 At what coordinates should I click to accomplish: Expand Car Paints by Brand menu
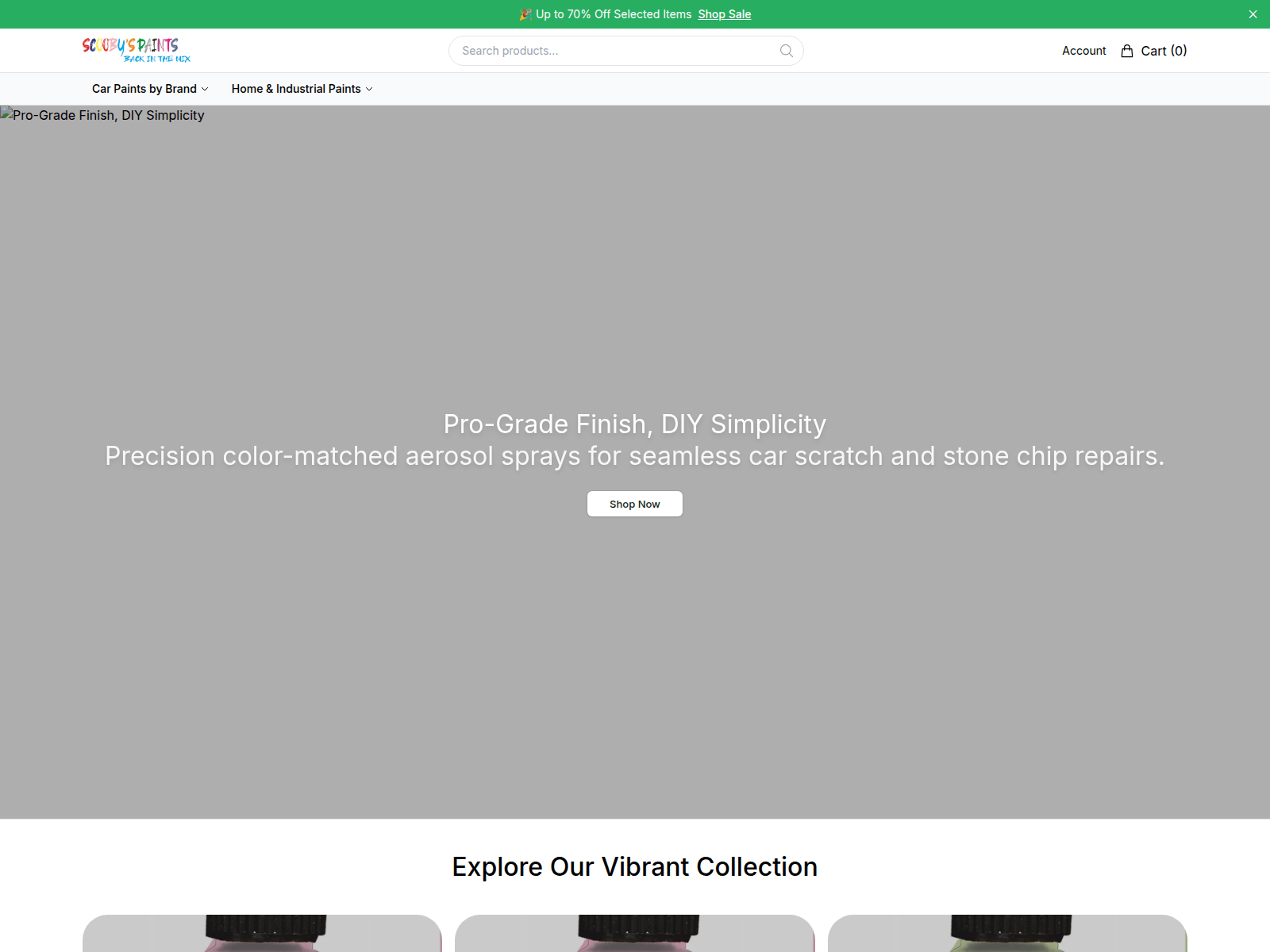[150, 89]
